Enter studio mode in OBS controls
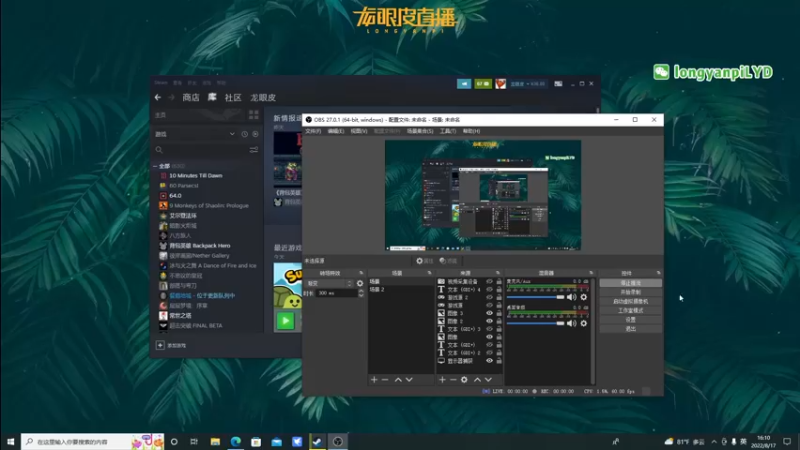The image size is (800, 450). pyautogui.click(x=631, y=310)
